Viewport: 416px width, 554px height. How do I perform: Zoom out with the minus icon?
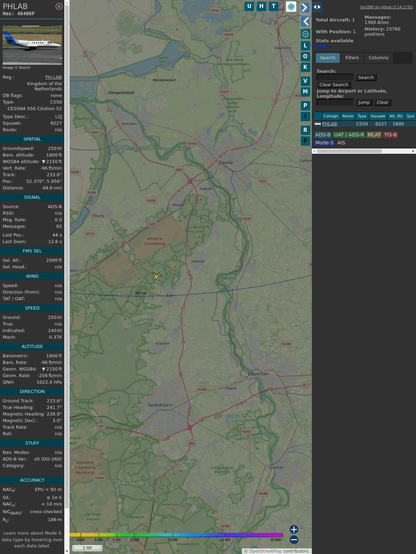294,540
